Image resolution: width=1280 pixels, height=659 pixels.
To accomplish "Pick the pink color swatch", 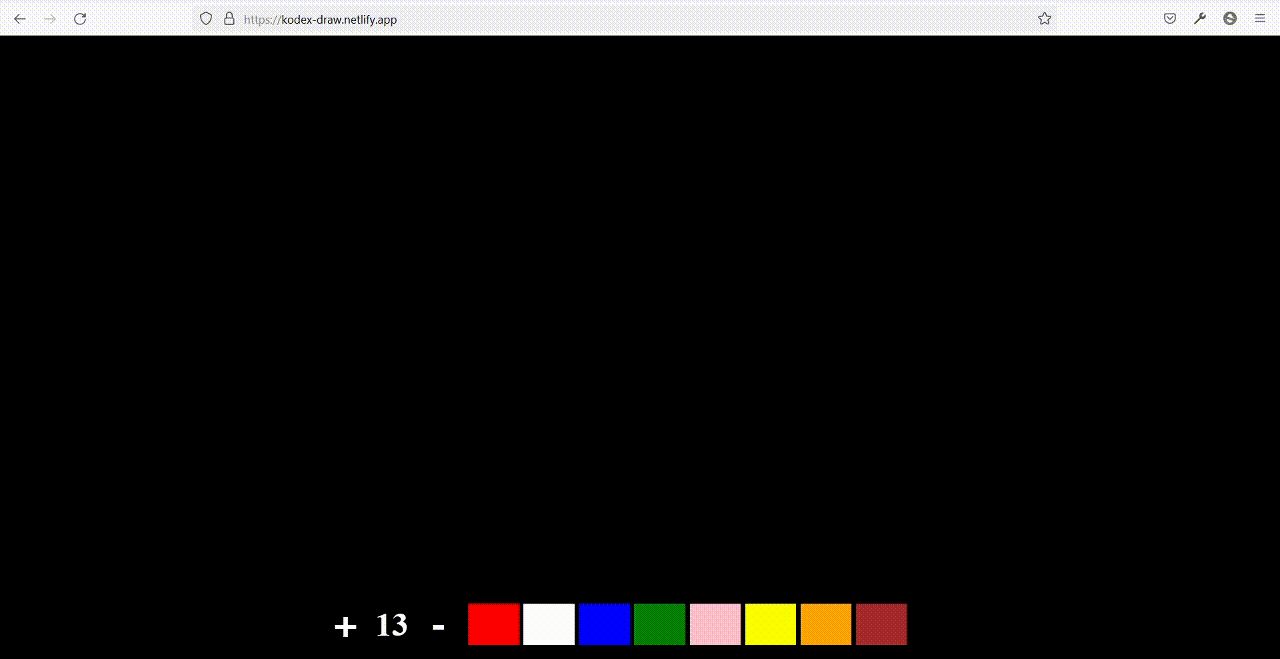I will (x=715, y=624).
